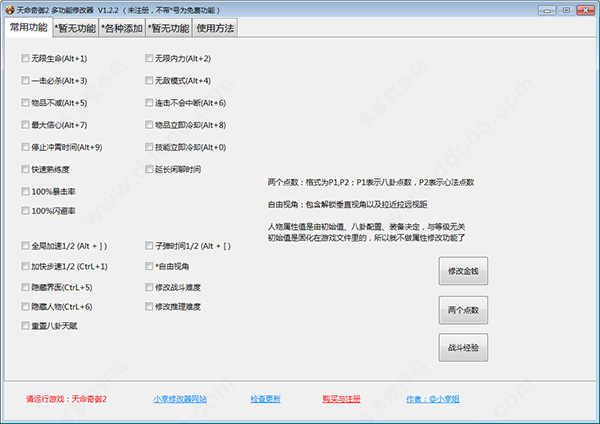Viewport: 600px width, 424px height.
Task: Enable 100%闪避率
Action: click(25, 211)
